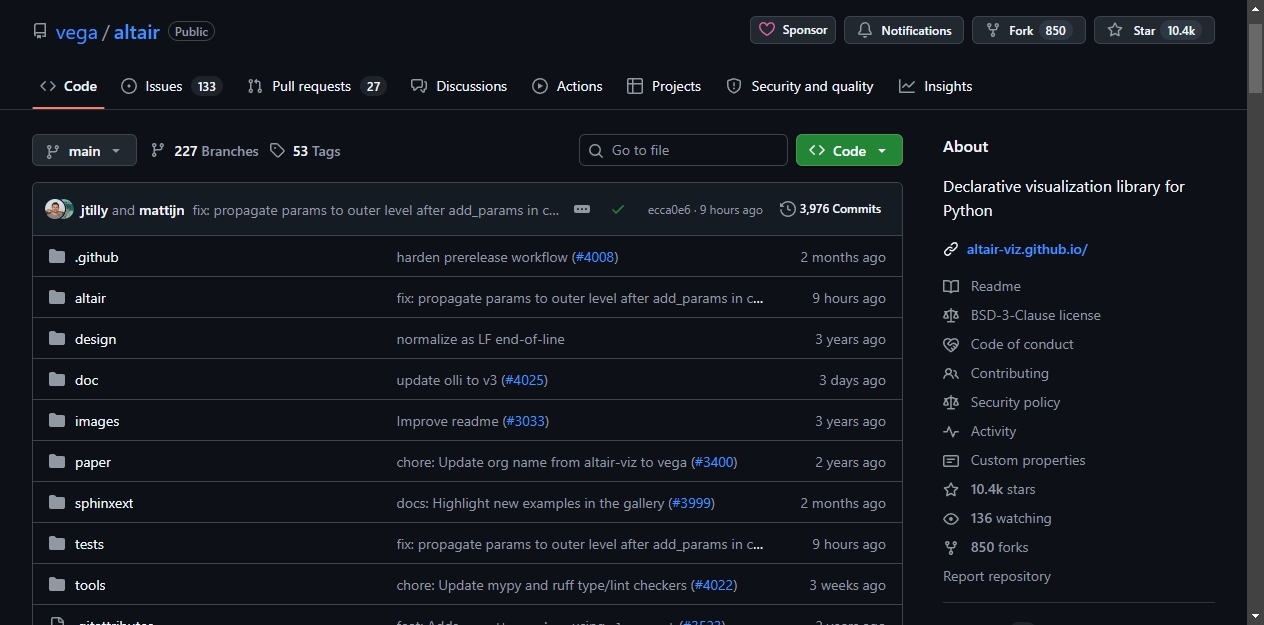Fork the repository with Fork button
The image size is (1264, 625).
tap(1029, 30)
